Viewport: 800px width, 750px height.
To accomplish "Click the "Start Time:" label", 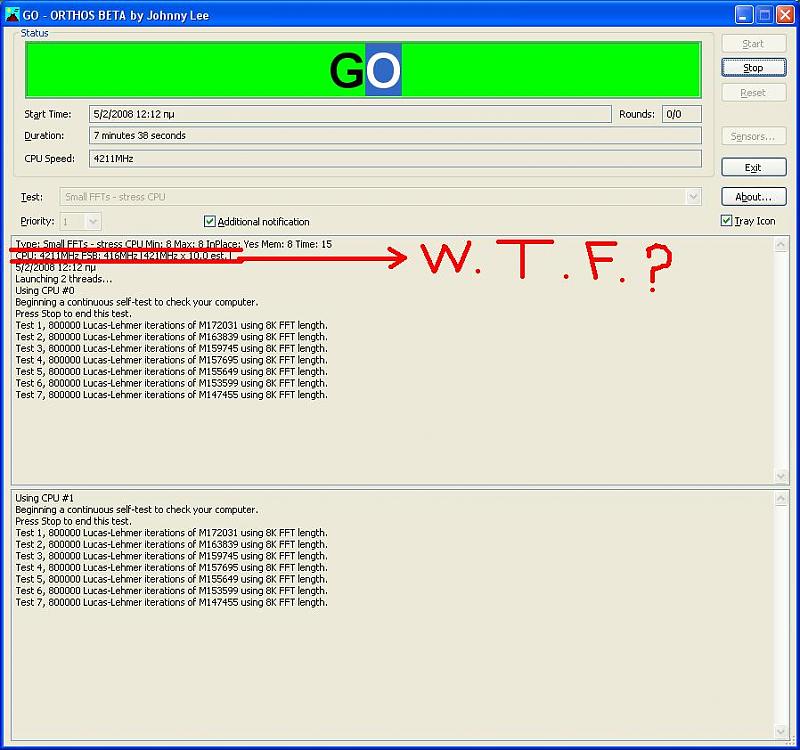I will point(48,114).
